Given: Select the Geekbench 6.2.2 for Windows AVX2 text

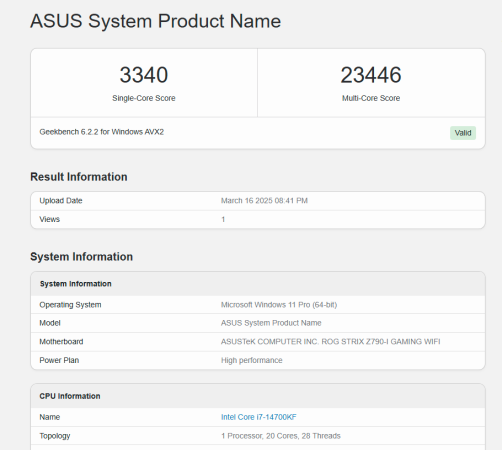Looking at the screenshot, I should 102,132.
